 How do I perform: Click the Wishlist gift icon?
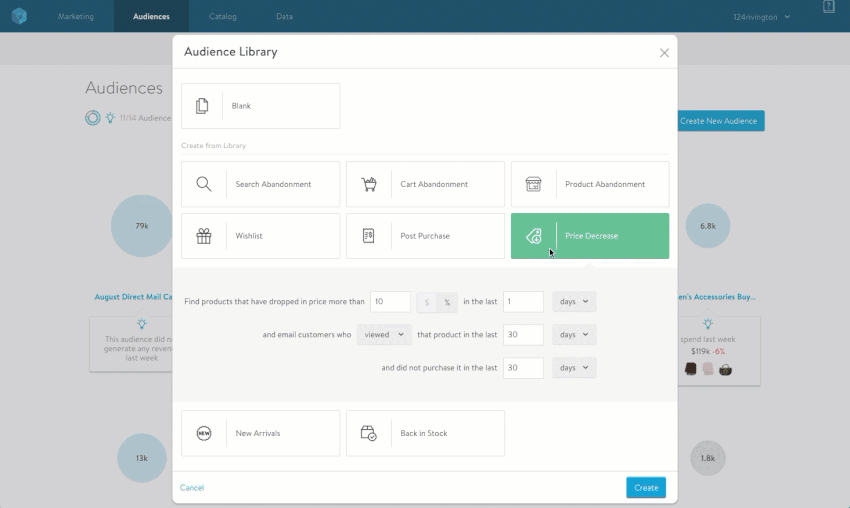204,236
